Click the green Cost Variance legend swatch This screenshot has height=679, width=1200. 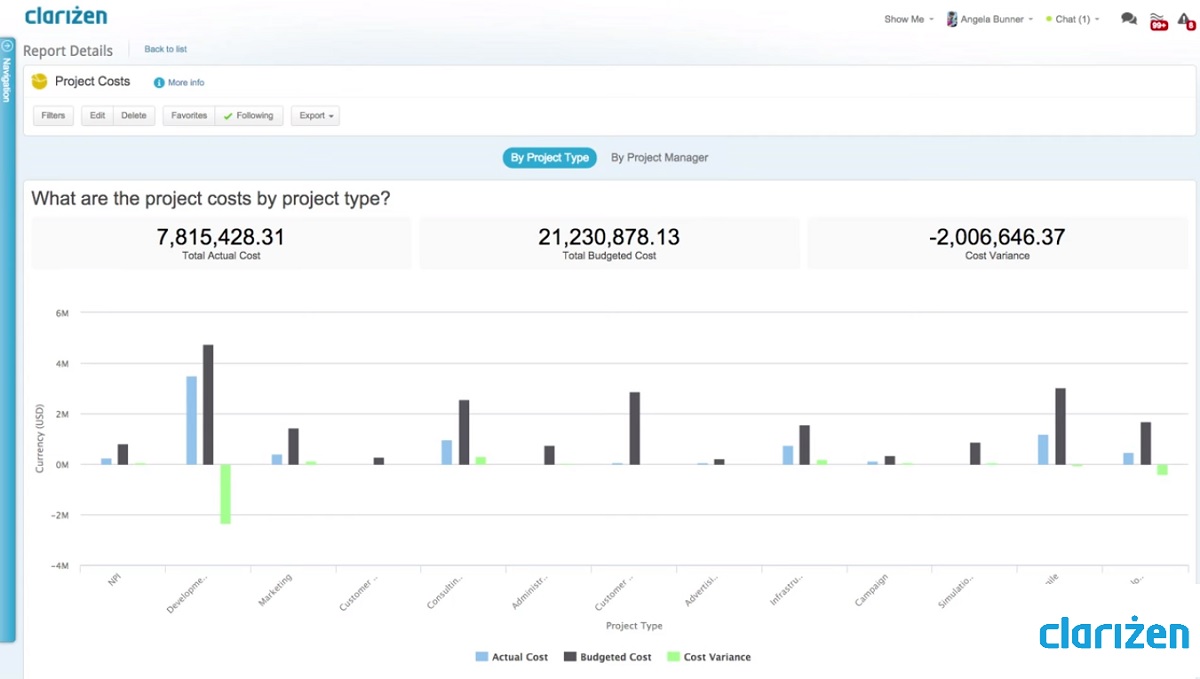(674, 657)
